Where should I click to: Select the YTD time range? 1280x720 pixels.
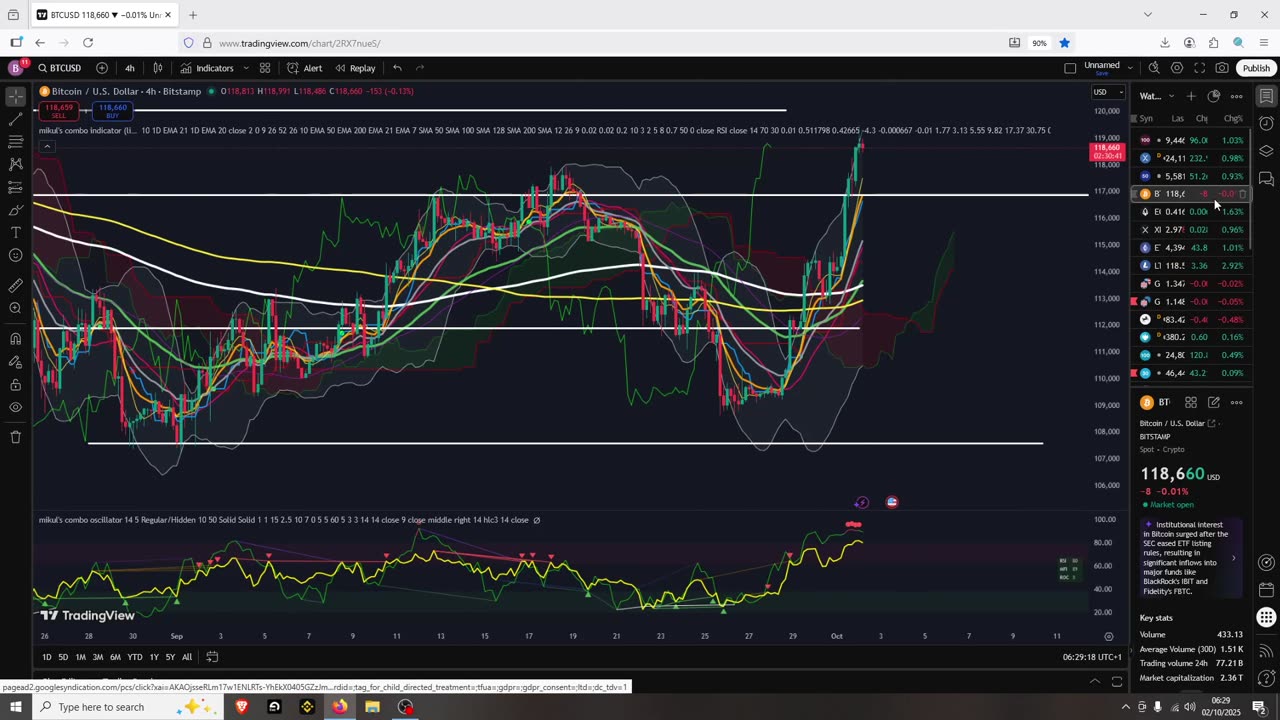pos(135,657)
